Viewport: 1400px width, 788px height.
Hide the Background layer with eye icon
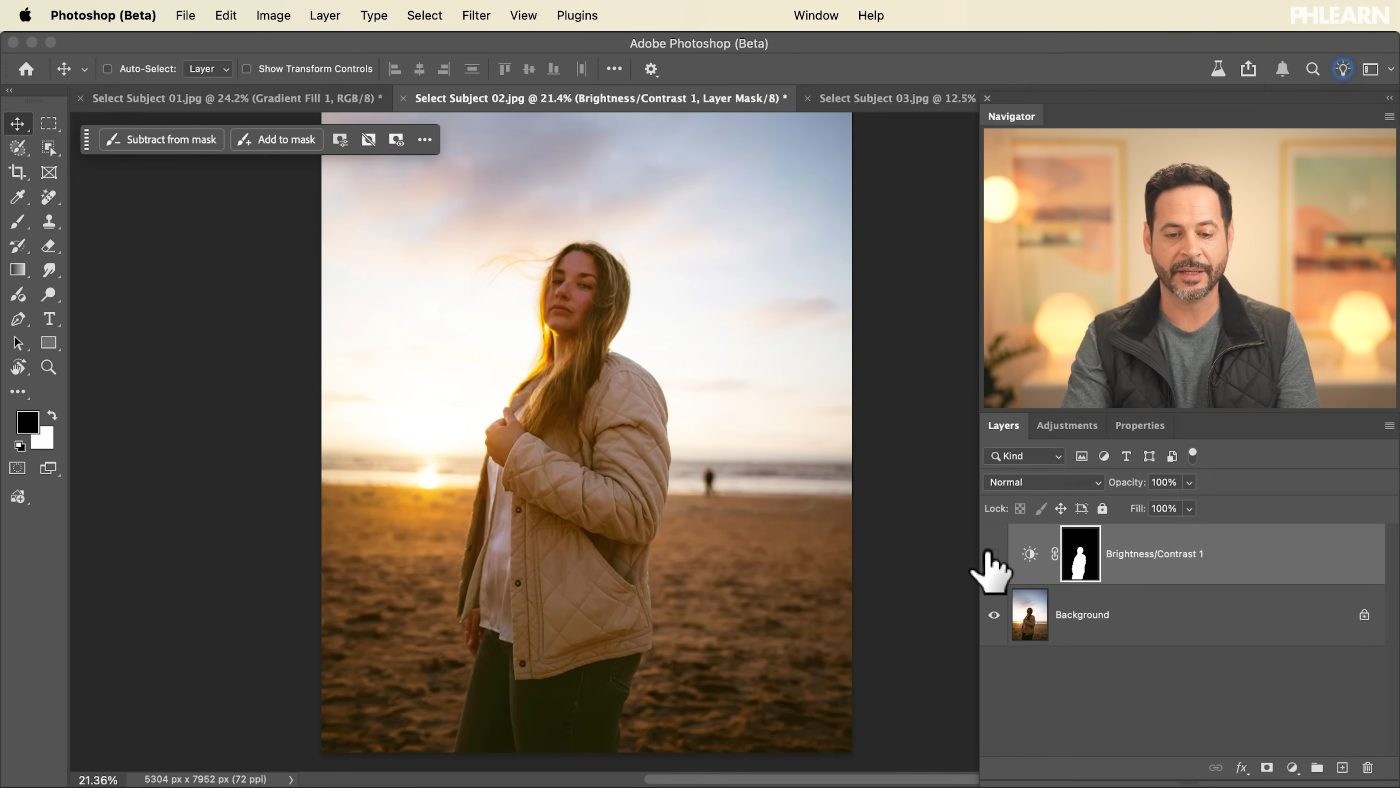tap(994, 615)
